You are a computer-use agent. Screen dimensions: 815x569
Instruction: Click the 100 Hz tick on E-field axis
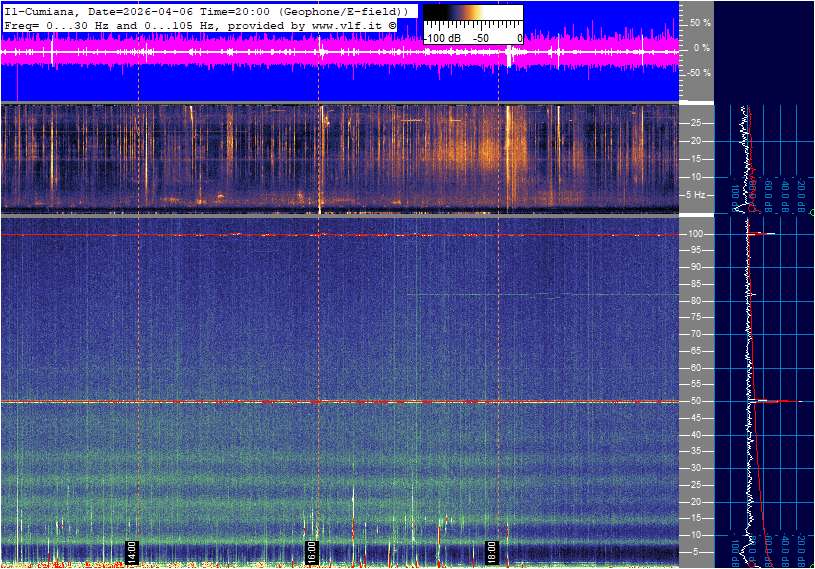pos(696,234)
